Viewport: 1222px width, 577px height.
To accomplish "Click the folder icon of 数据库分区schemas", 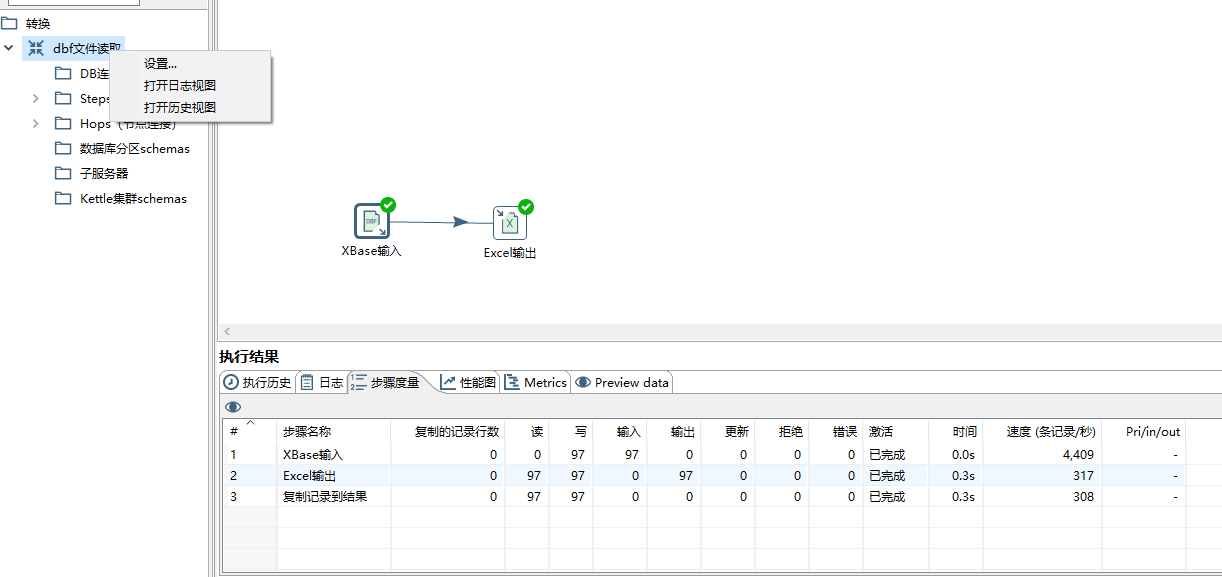I will [63, 148].
